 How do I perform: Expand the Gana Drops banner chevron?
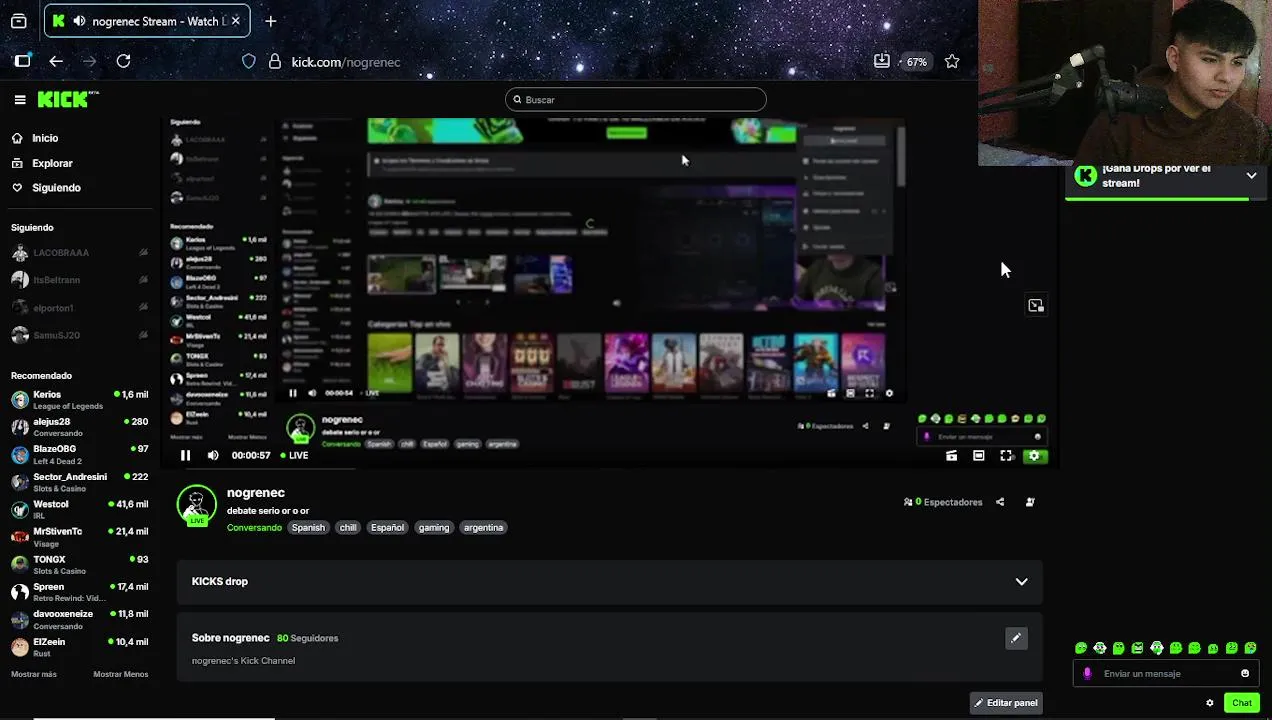coord(1251,176)
